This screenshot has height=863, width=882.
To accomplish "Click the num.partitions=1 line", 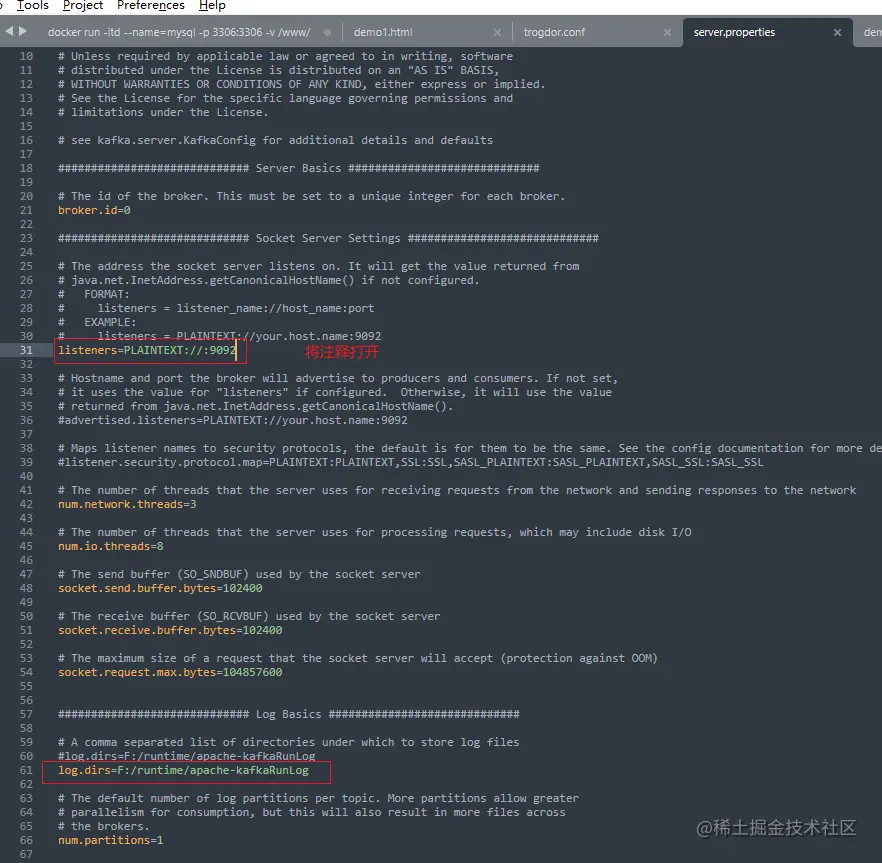I will [110, 840].
